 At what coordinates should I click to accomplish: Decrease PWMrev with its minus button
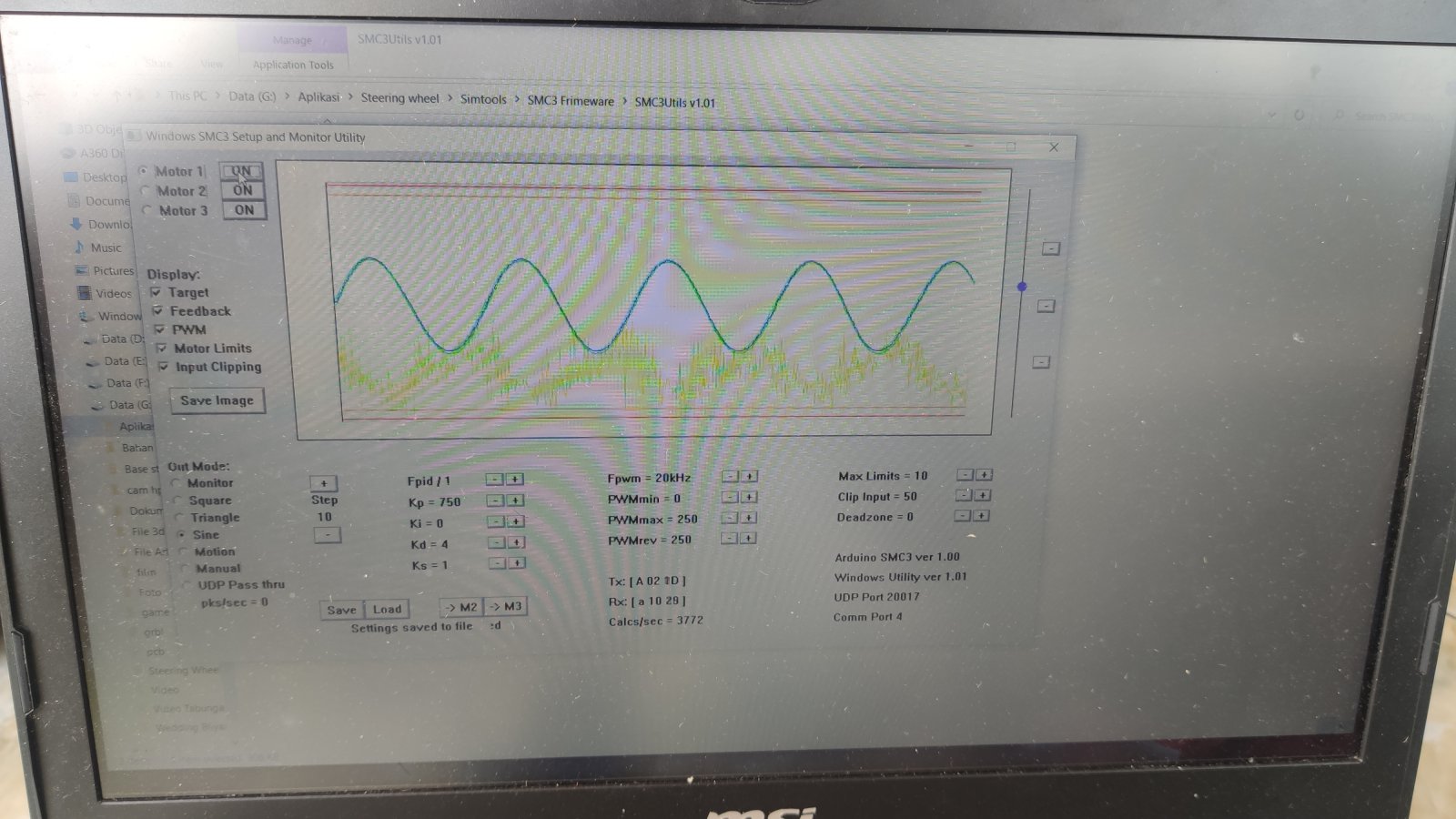[729, 539]
